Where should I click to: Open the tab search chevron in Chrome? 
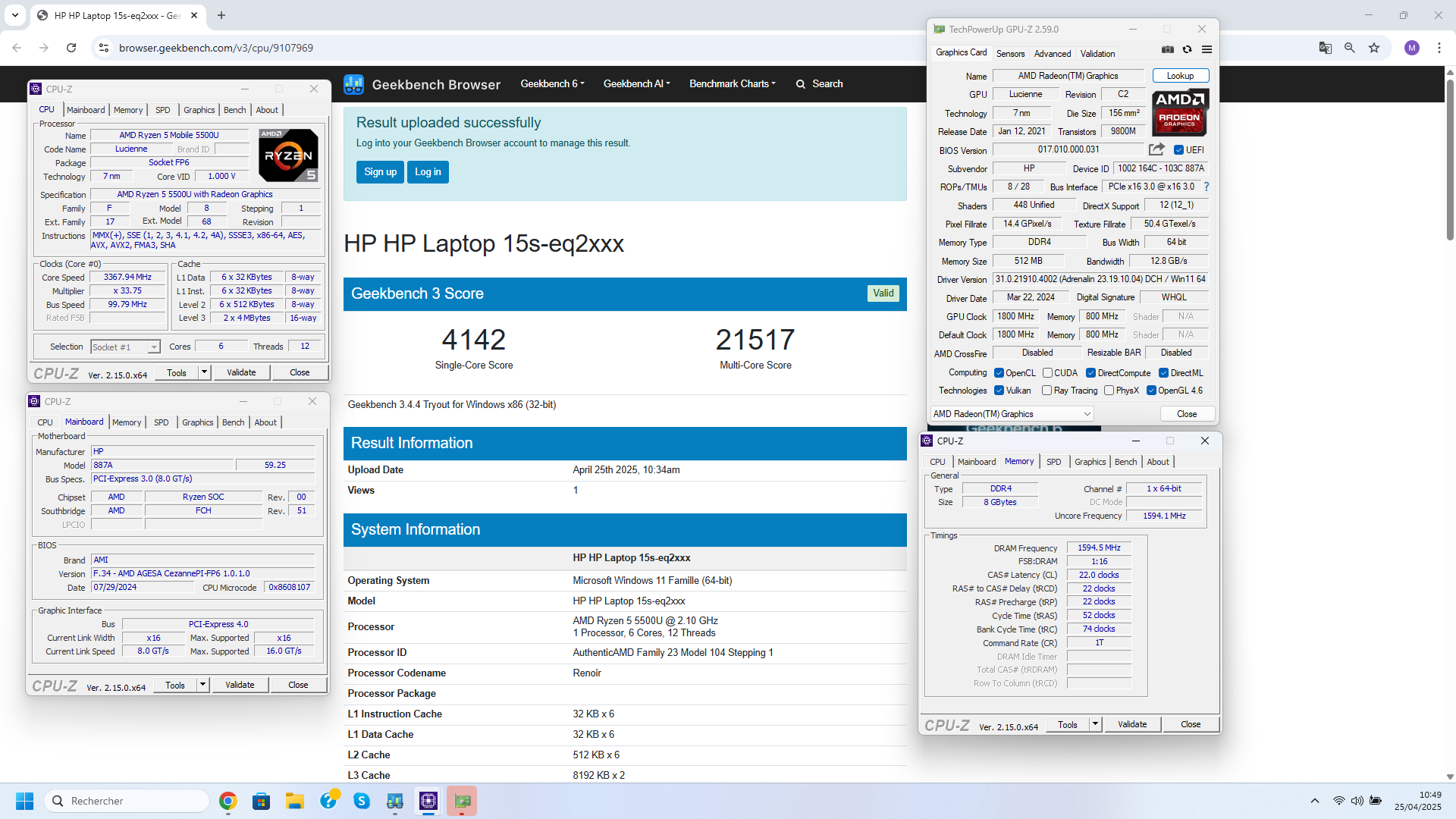15,15
